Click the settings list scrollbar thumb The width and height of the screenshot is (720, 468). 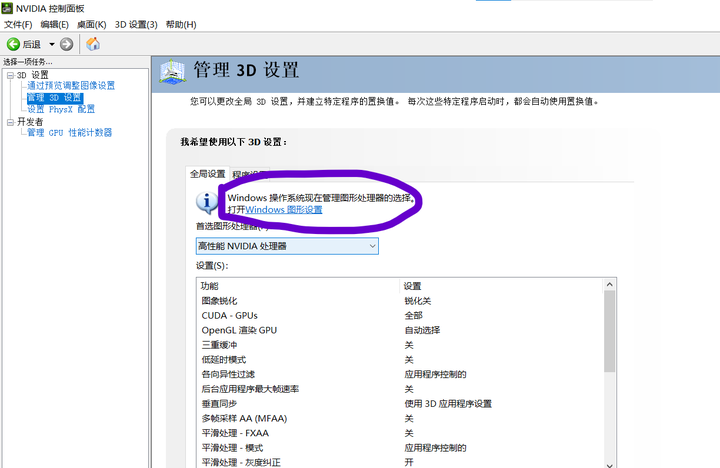[x=609, y=332]
